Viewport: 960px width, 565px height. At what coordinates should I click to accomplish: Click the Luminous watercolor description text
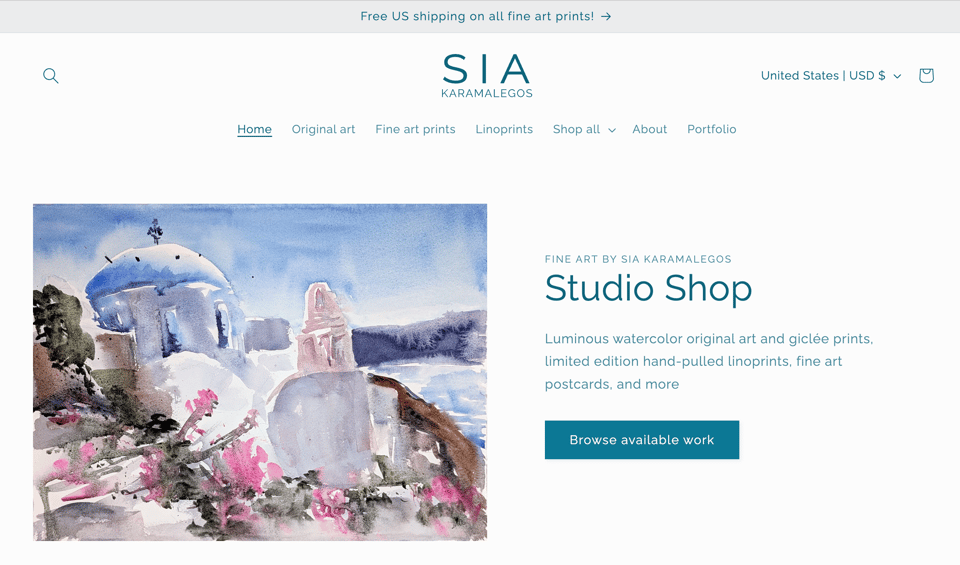pyautogui.click(x=709, y=361)
